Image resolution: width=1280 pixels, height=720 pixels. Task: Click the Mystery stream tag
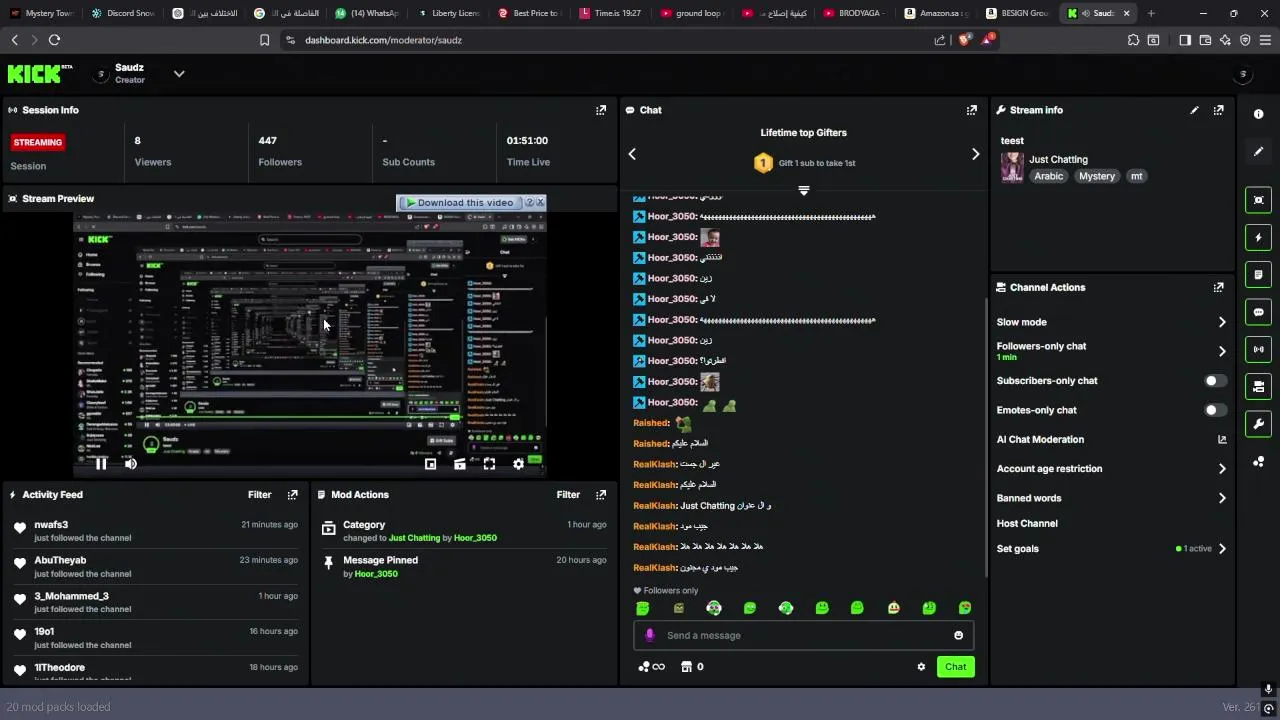tap(1097, 176)
